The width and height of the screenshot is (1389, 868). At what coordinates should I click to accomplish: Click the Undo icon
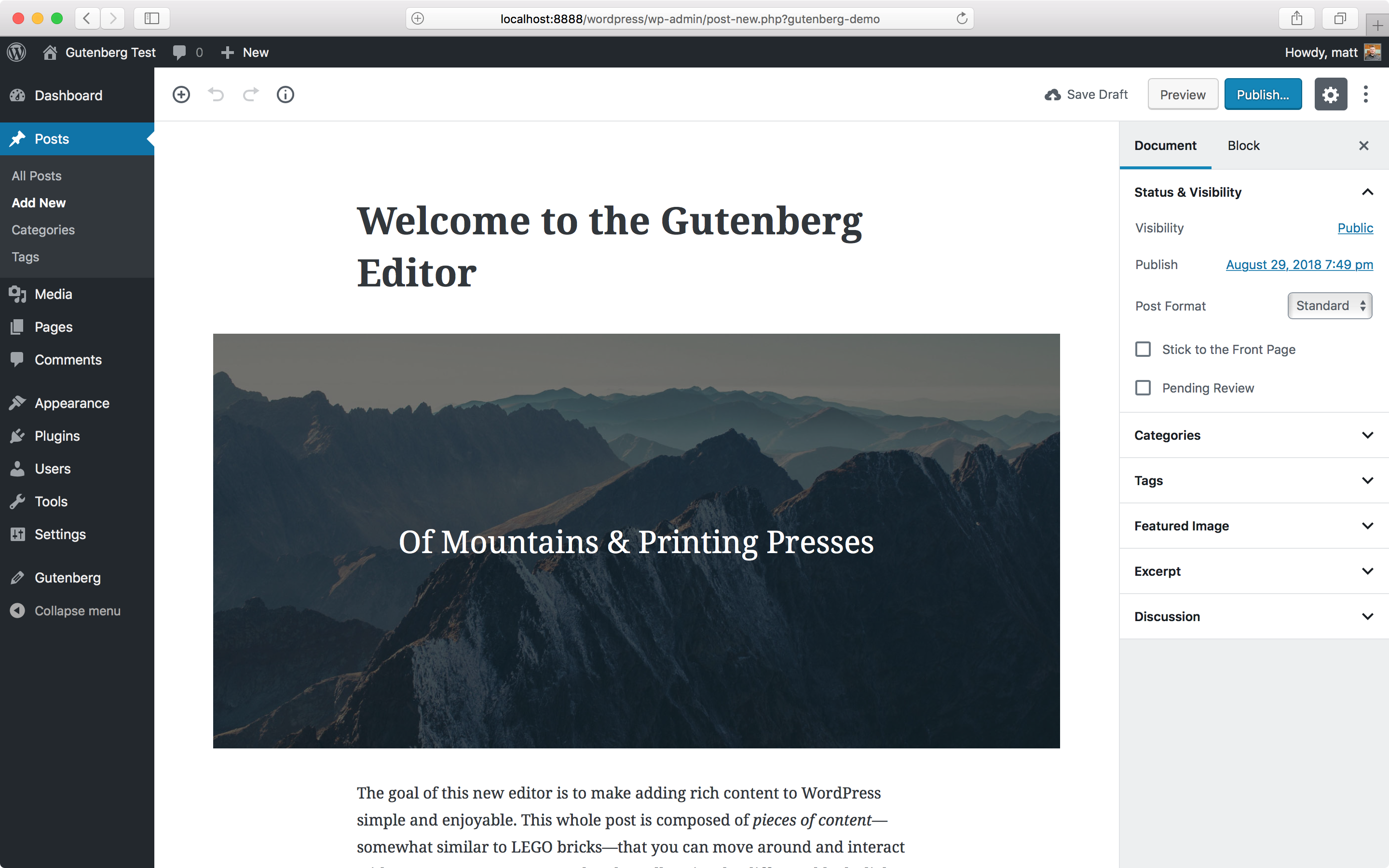(215, 94)
